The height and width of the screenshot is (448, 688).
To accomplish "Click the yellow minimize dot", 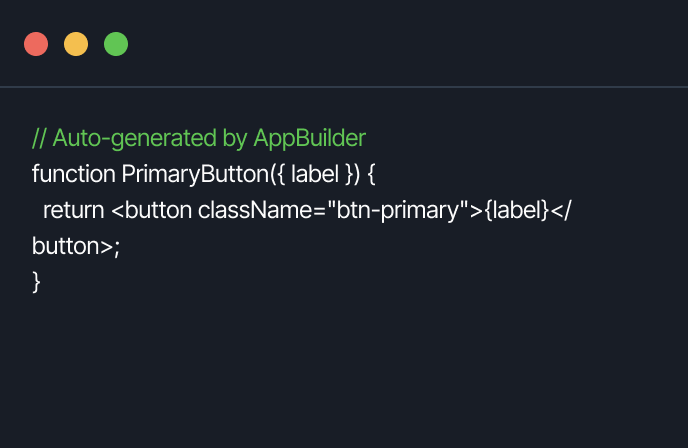I will [x=76, y=44].
